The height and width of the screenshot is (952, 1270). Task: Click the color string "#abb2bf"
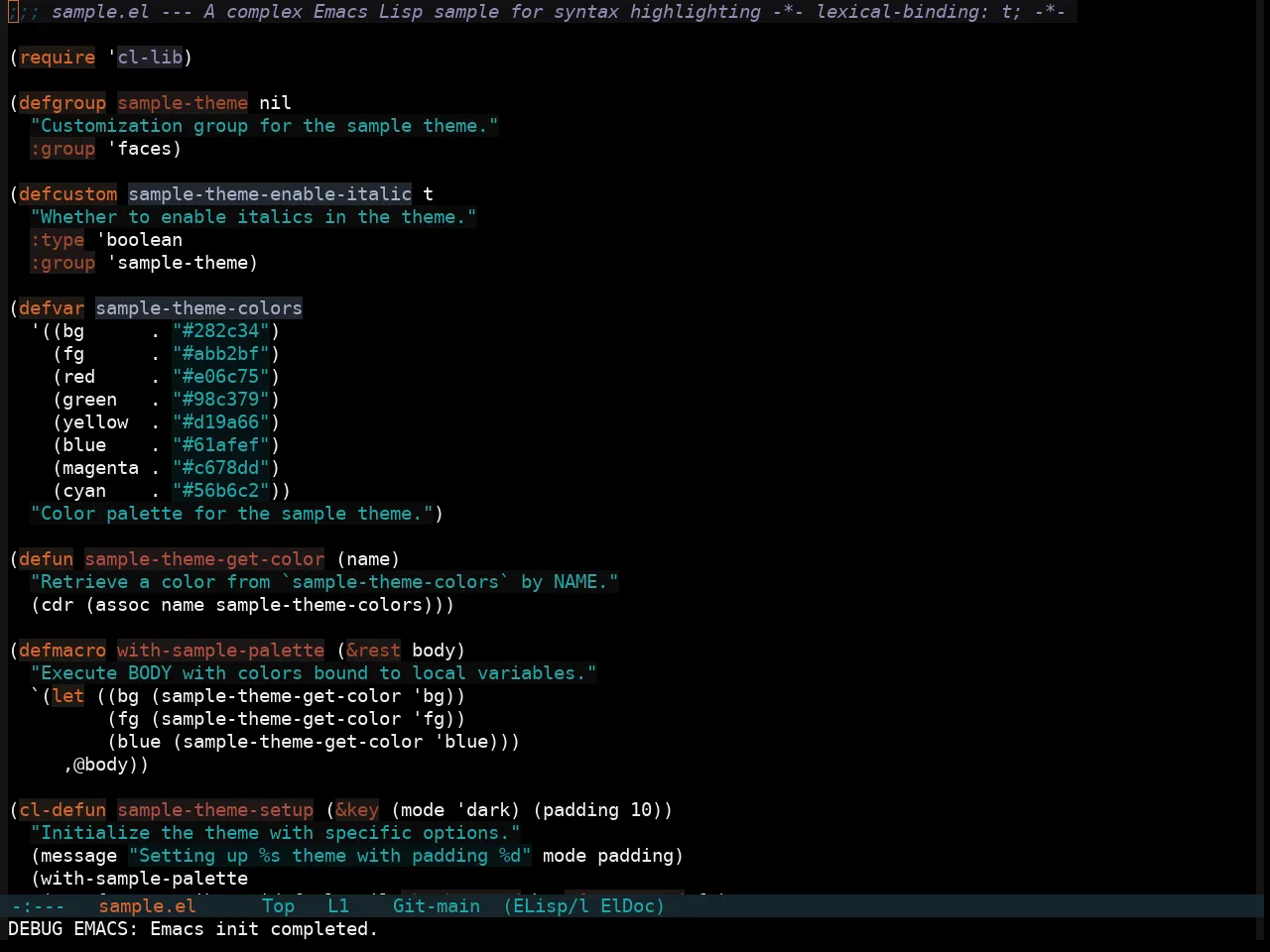coord(221,354)
